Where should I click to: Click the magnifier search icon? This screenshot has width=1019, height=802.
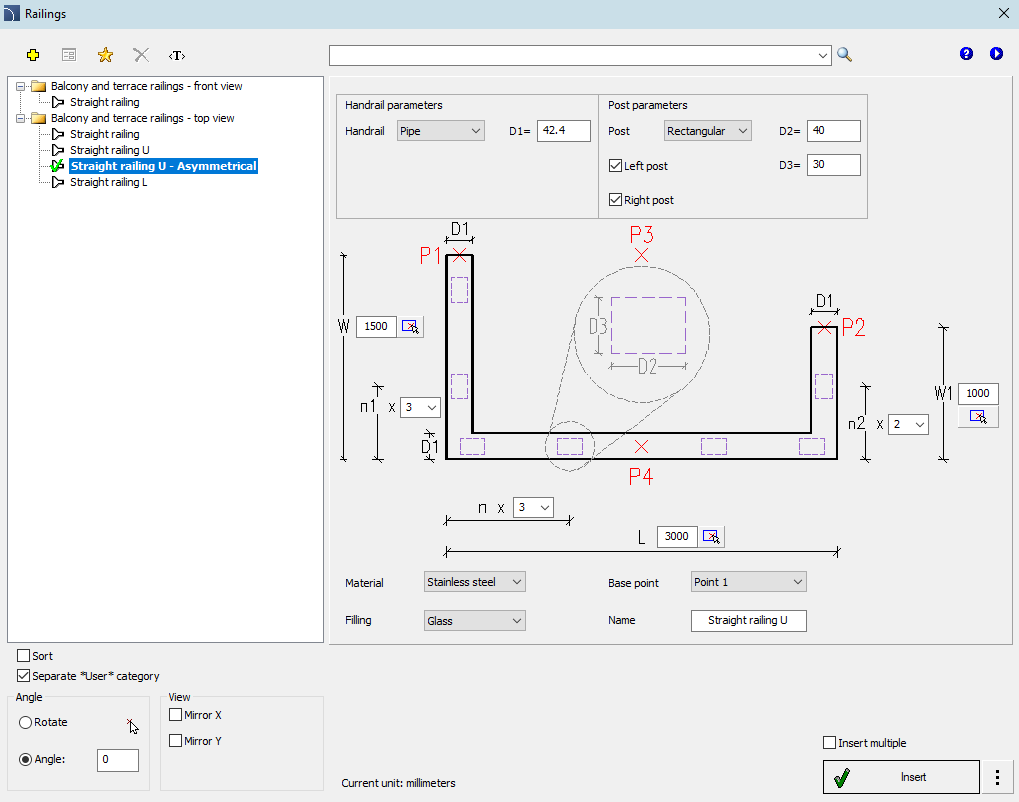click(x=845, y=55)
